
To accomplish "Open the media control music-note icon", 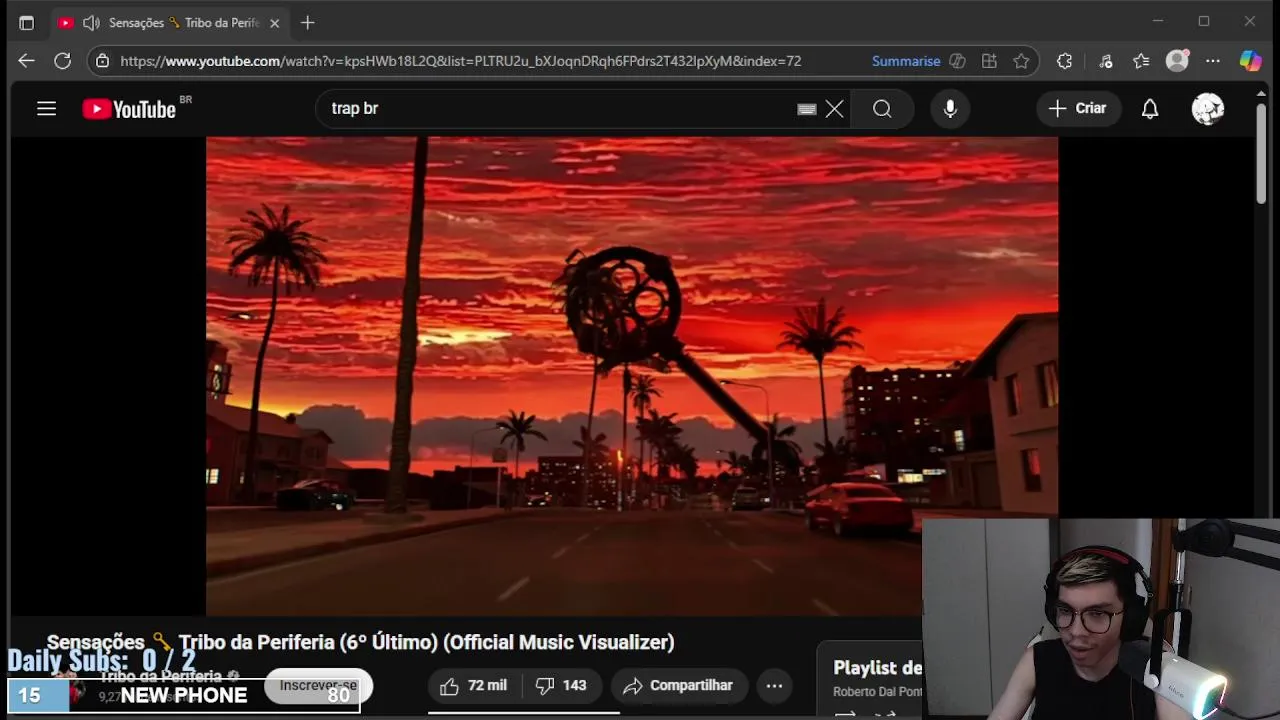I will coord(1106,61).
